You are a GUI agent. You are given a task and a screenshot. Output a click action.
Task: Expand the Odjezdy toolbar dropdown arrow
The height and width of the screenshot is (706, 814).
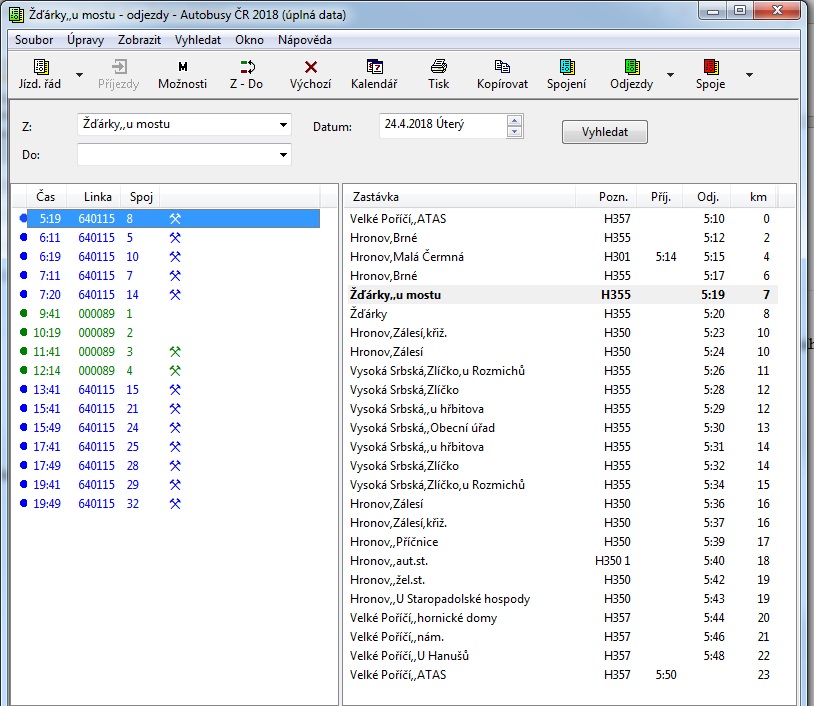(670, 75)
